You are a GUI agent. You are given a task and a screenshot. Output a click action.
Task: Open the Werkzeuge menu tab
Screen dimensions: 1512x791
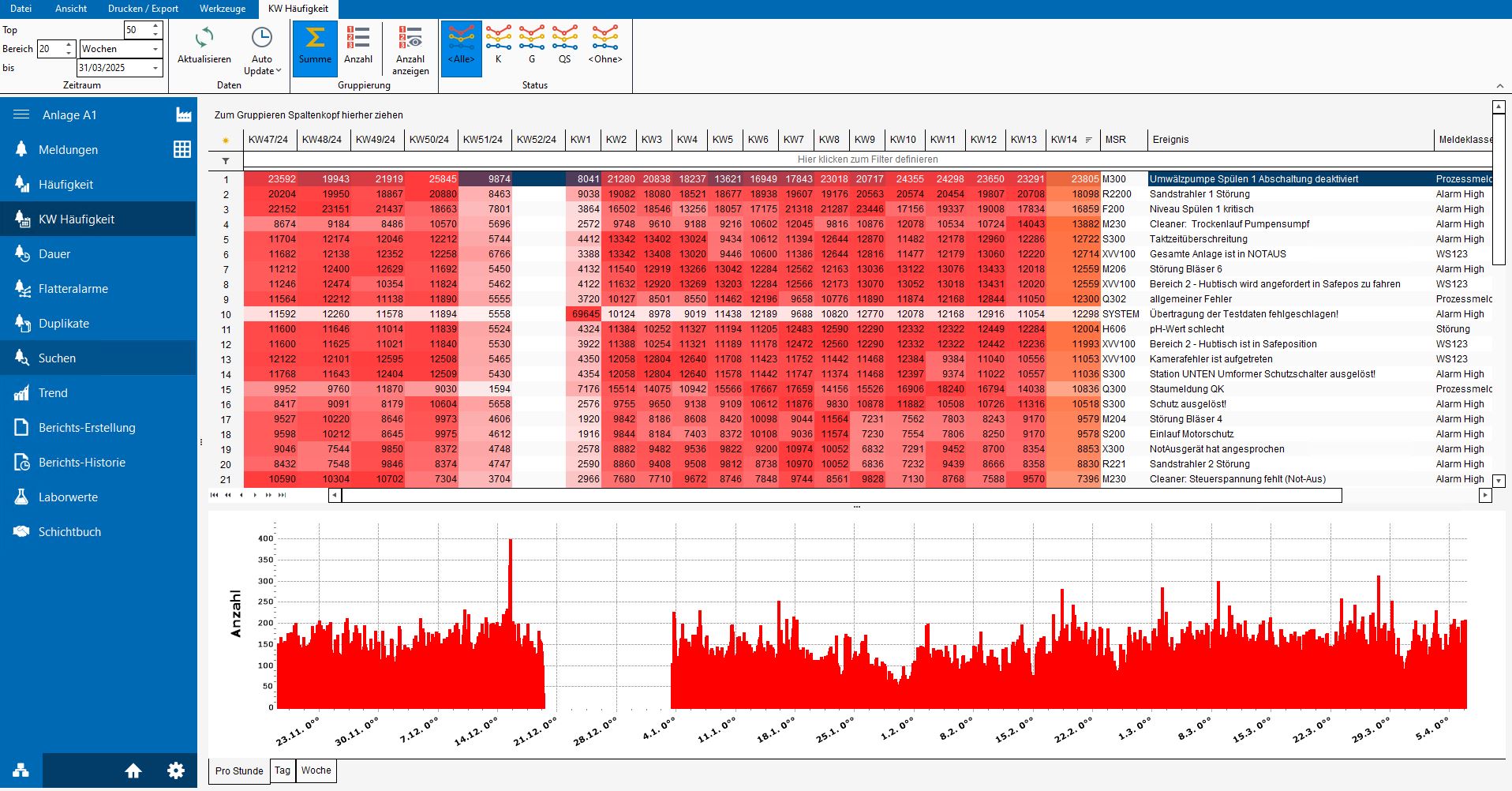222,9
